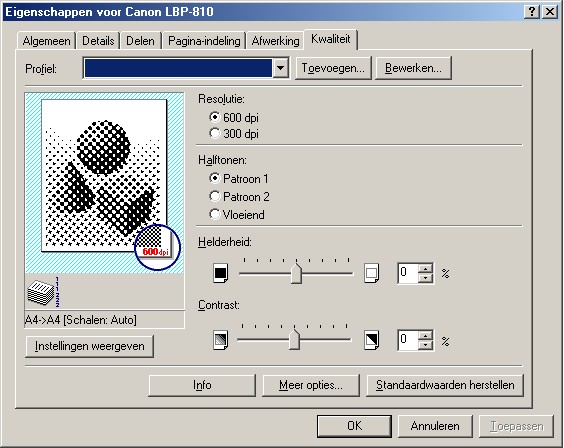Confirm with the OK button
The image size is (564, 448).
354,426
